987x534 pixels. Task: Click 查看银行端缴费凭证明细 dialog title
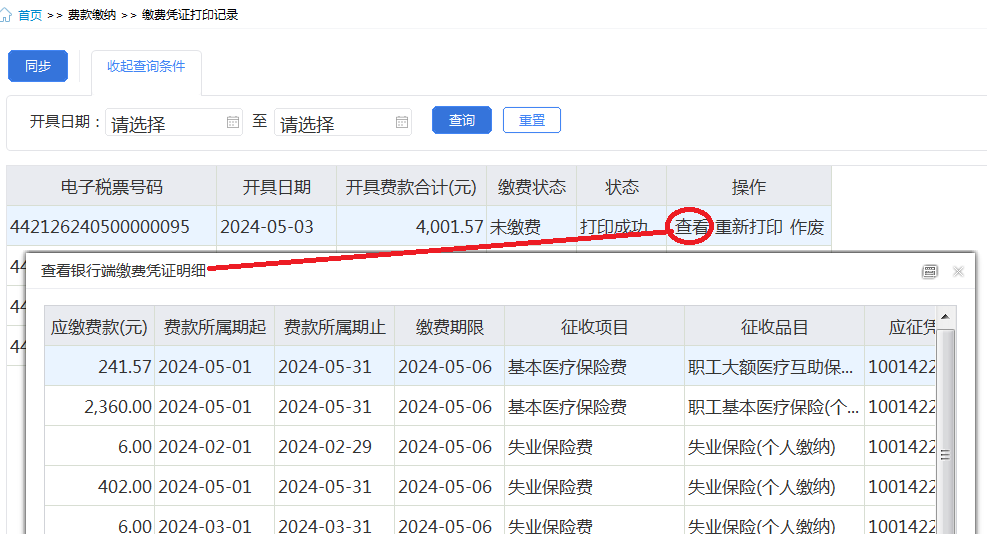click(123, 271)
